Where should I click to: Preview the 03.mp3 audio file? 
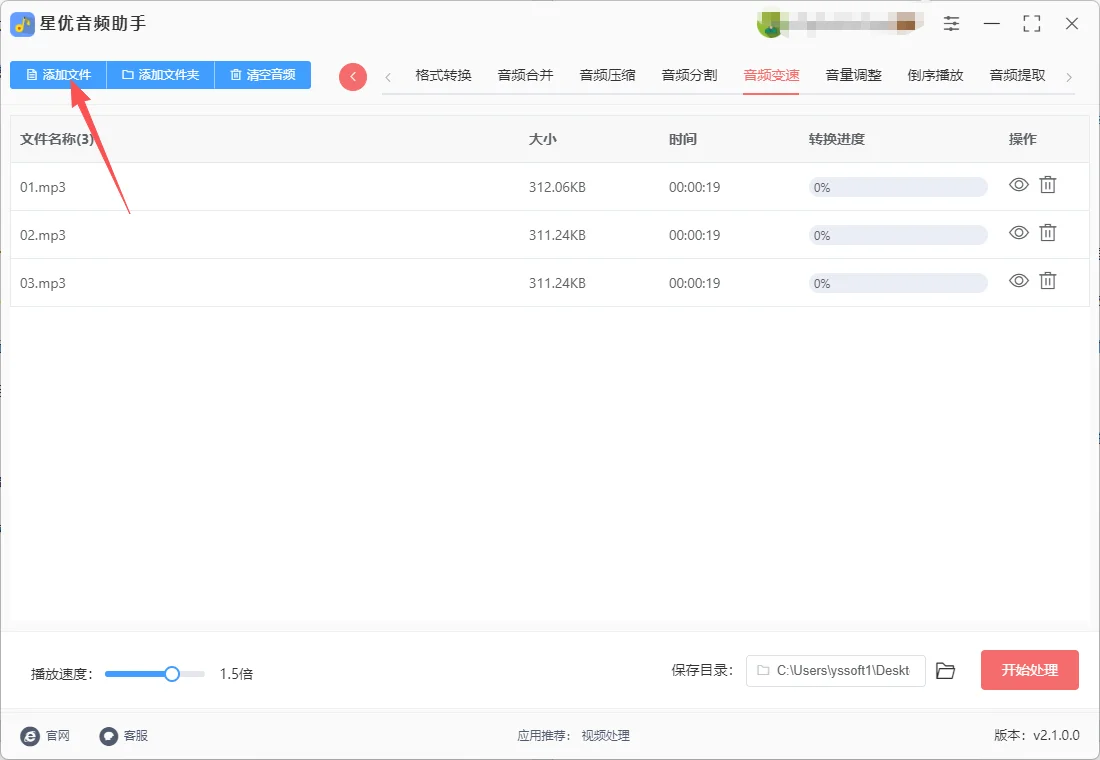(1018, 282)
